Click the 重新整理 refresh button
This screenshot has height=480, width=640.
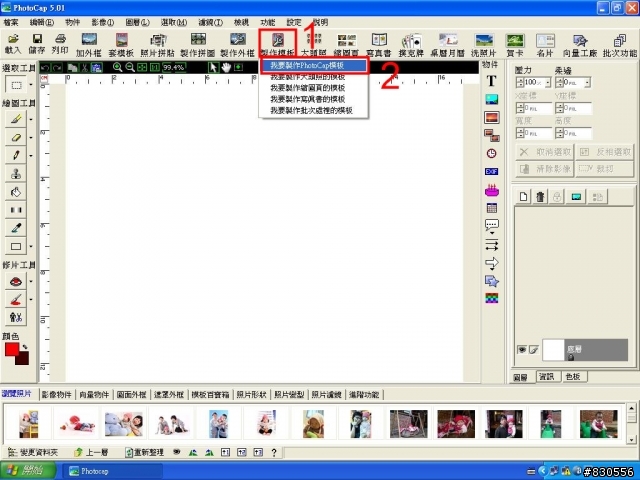tap(145, 452)
